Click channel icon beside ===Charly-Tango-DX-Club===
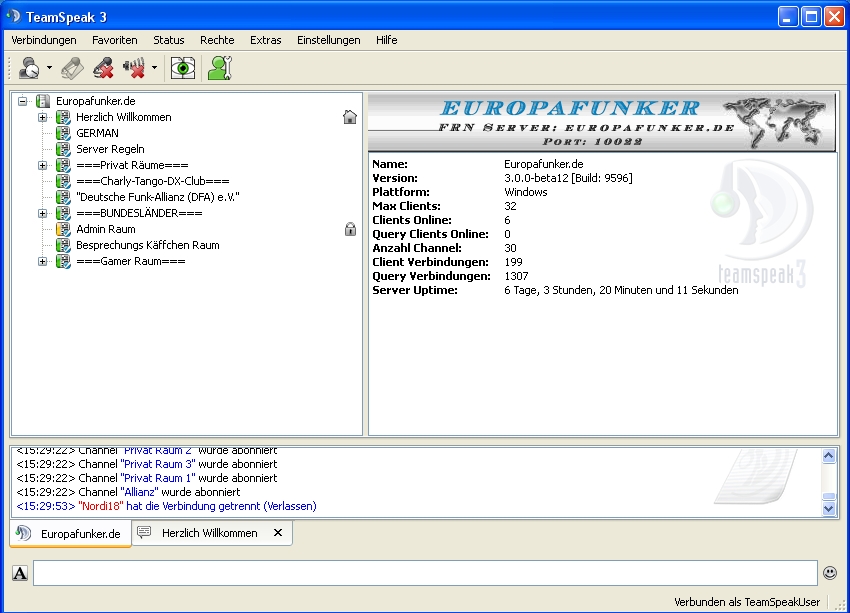The height and width of the screenshot is (613, 850). 63,181
